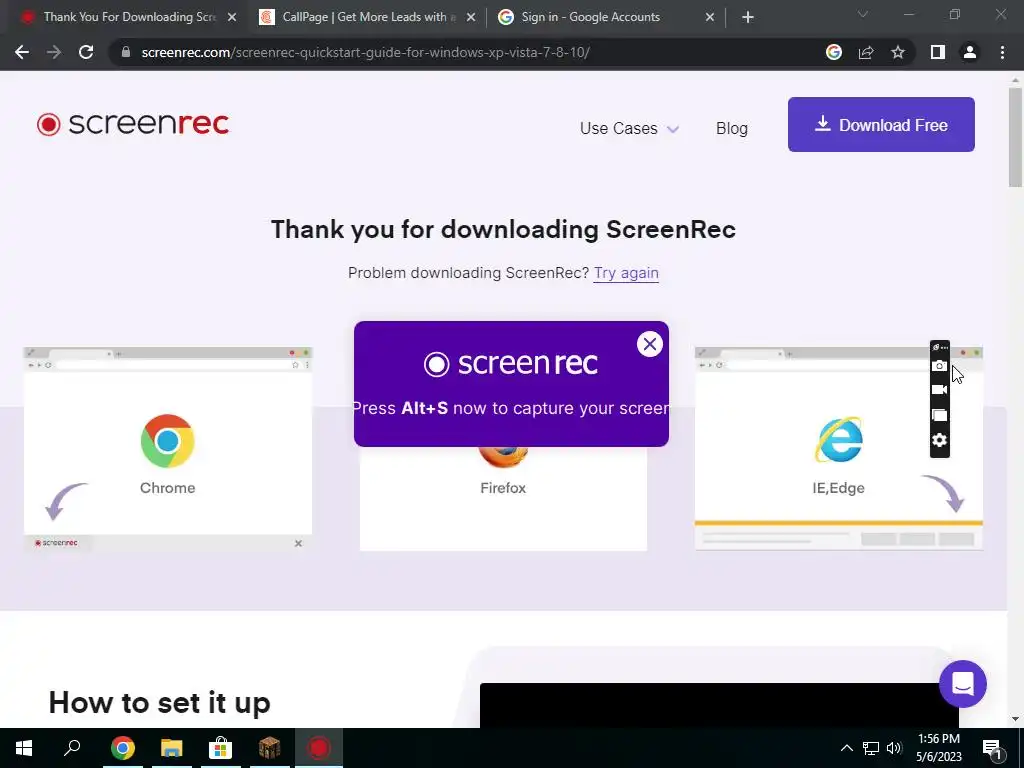Click the ScreenRec logo in header

(x=133, y=123)
